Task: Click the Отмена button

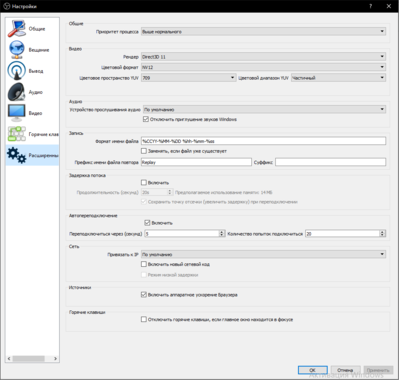Action: point(345,370)
